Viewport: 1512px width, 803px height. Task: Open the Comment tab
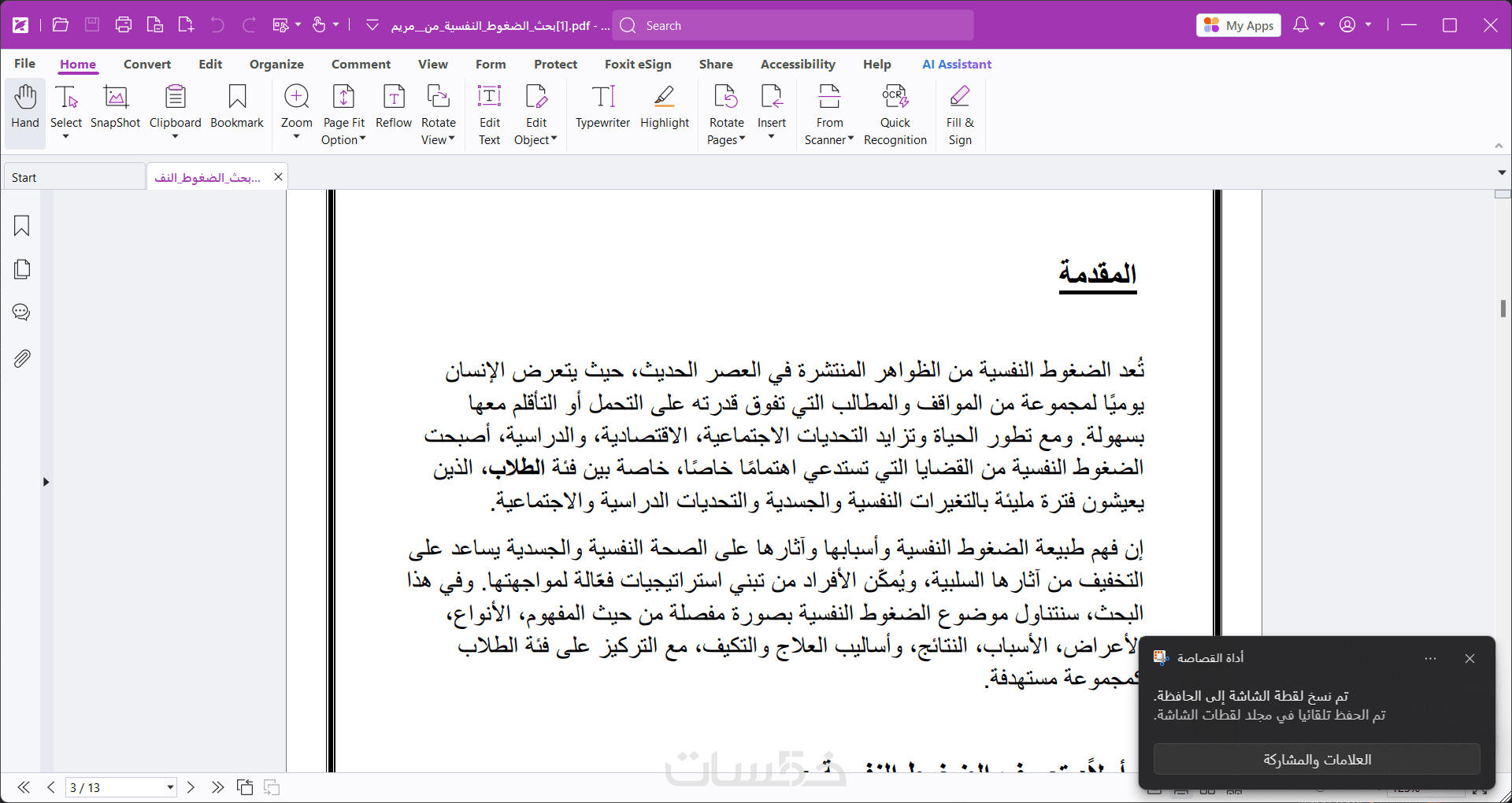[x=361, y=64]
